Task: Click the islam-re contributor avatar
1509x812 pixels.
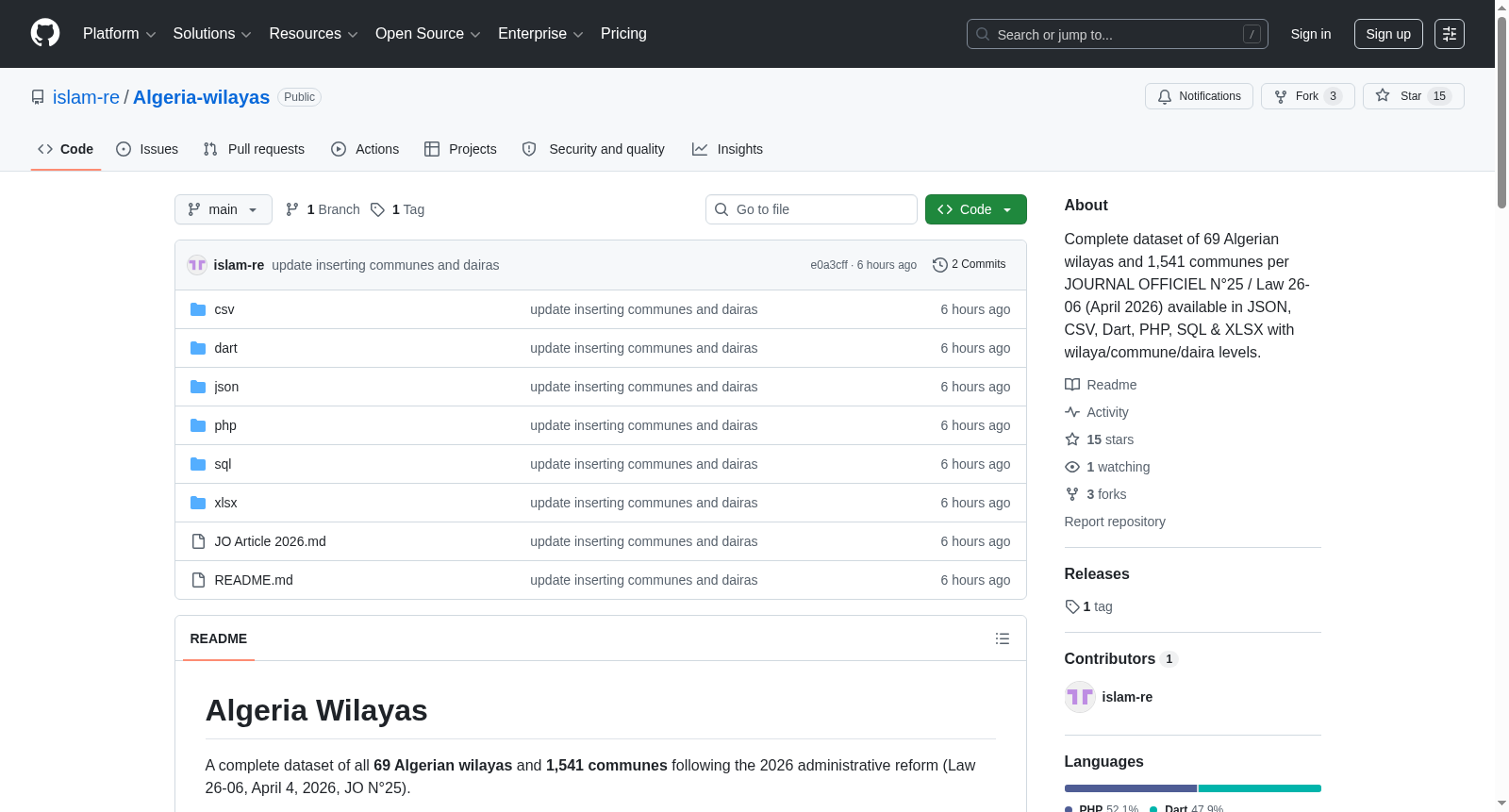Action: coord(1080,697)
